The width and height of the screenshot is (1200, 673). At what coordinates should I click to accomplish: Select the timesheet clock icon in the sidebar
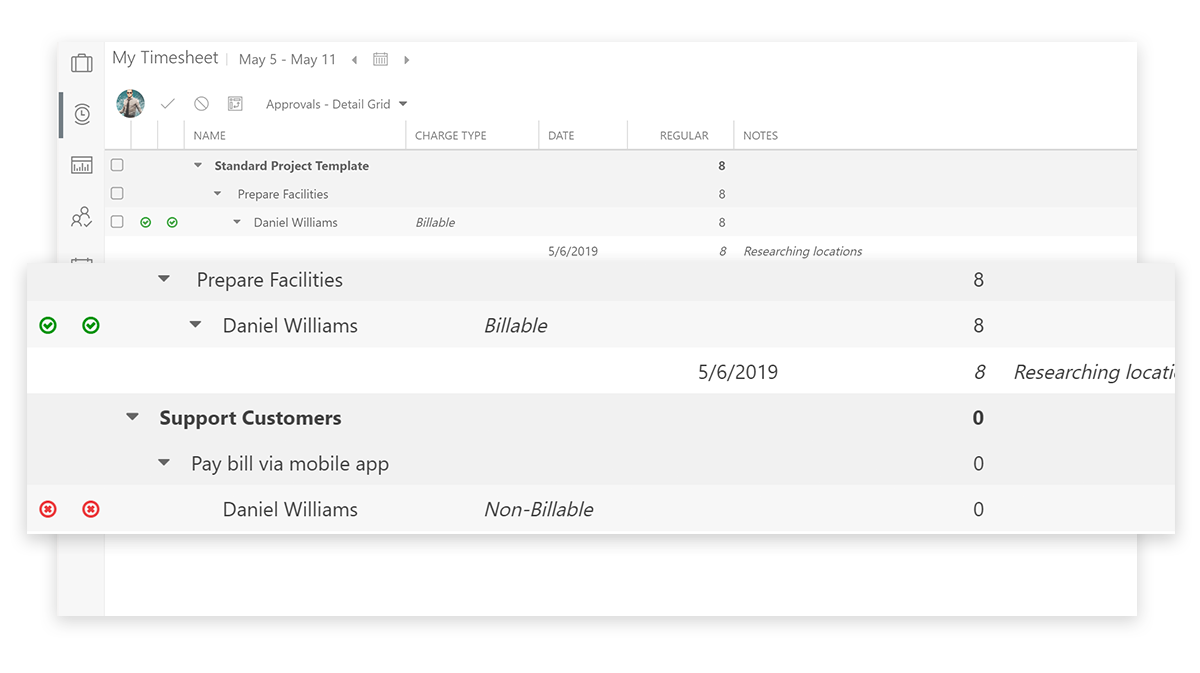pyautogui.click(x=81, y=114)
